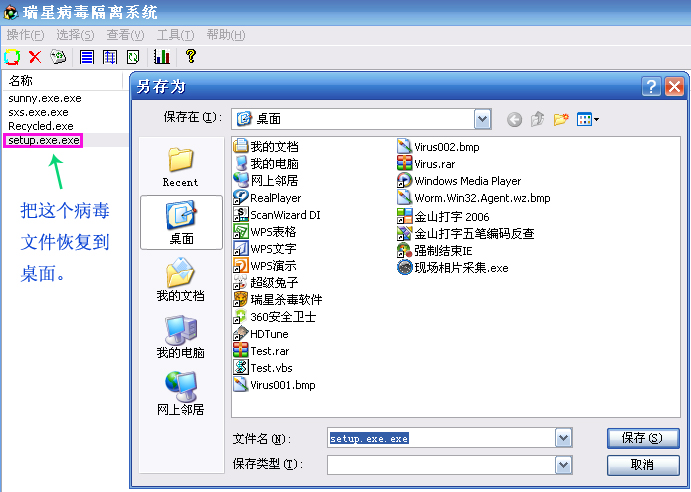Click the dialog help question button
Image resolution: width=691 pixels, height=492 pixels.
(651, 86)
